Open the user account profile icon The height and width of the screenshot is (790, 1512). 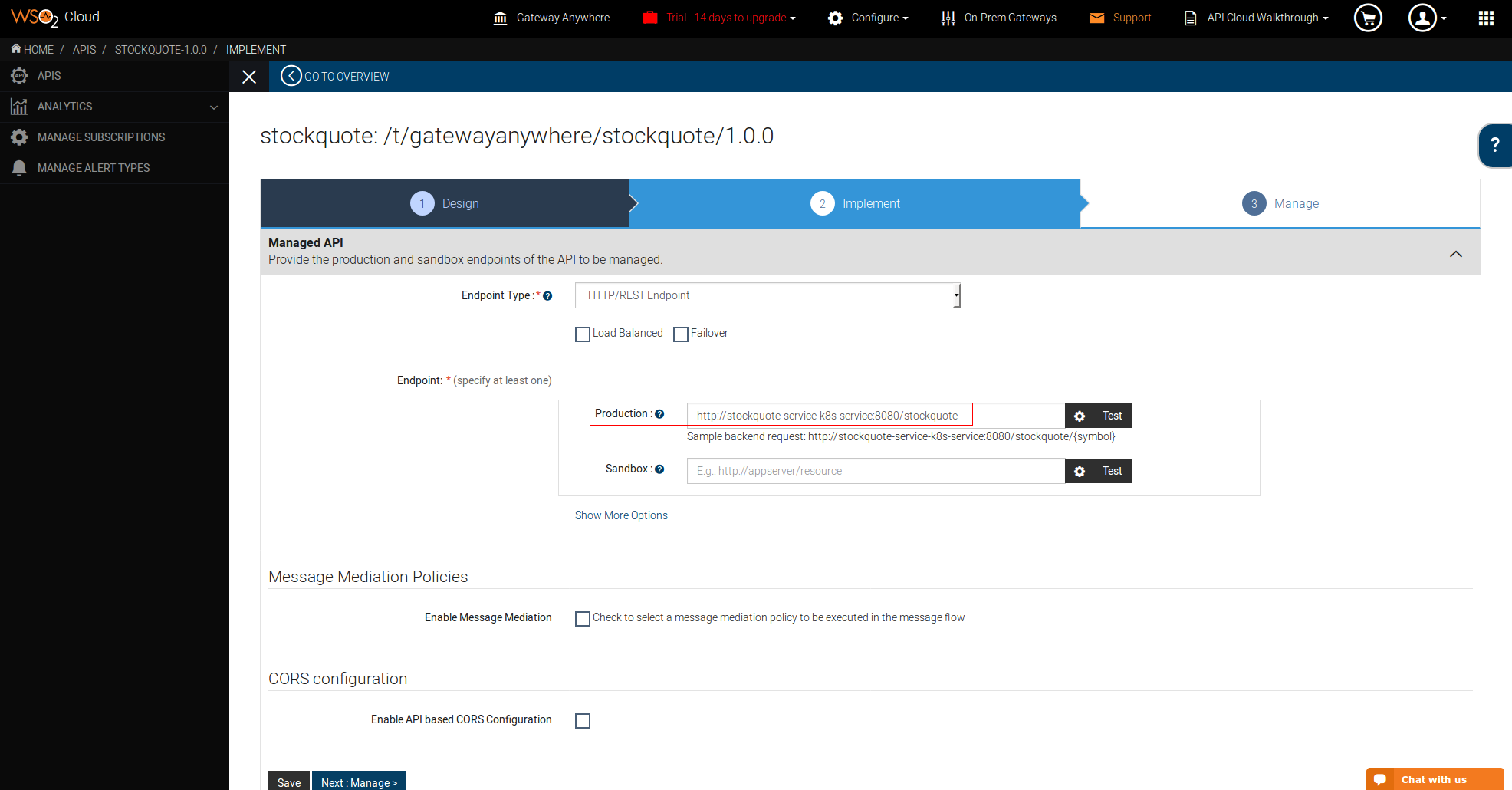(x=1422, y=18)
